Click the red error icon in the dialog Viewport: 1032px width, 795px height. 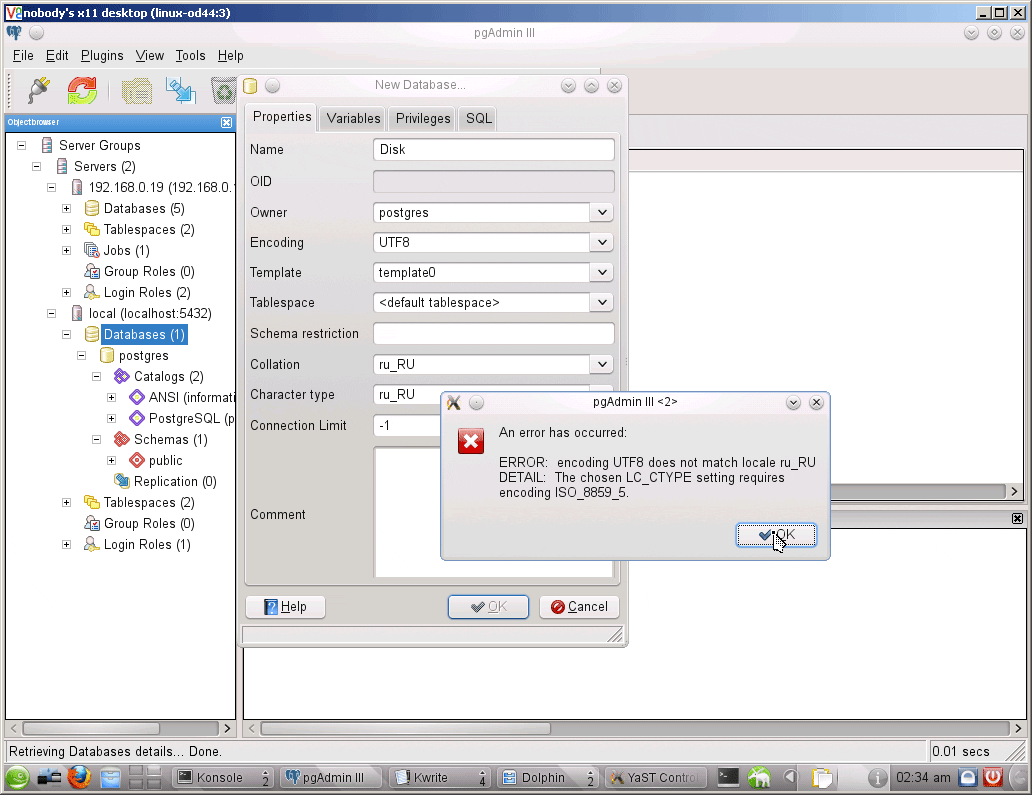coord(471,441)
